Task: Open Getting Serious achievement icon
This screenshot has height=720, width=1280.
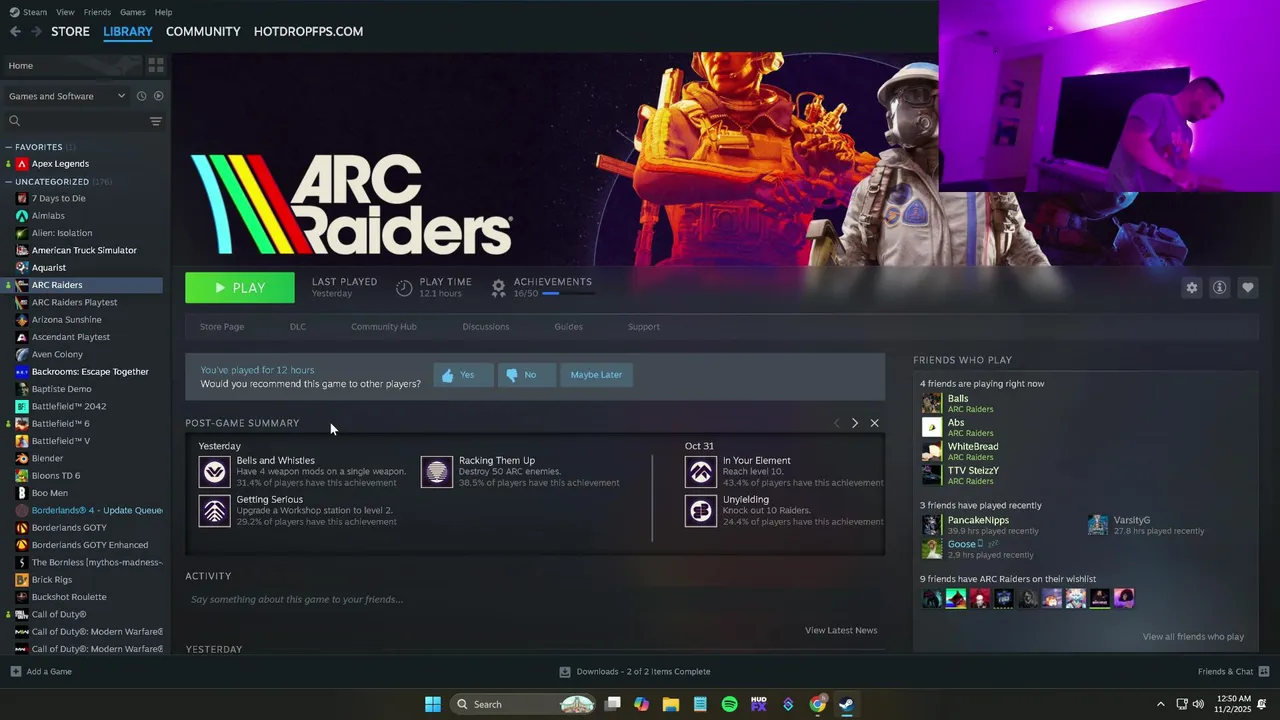Action: click(214, 511)
